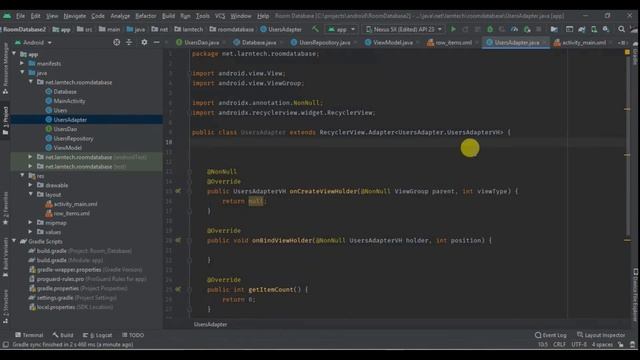
Task: Open the SDK Manager icon
Action: coord(606,29)
